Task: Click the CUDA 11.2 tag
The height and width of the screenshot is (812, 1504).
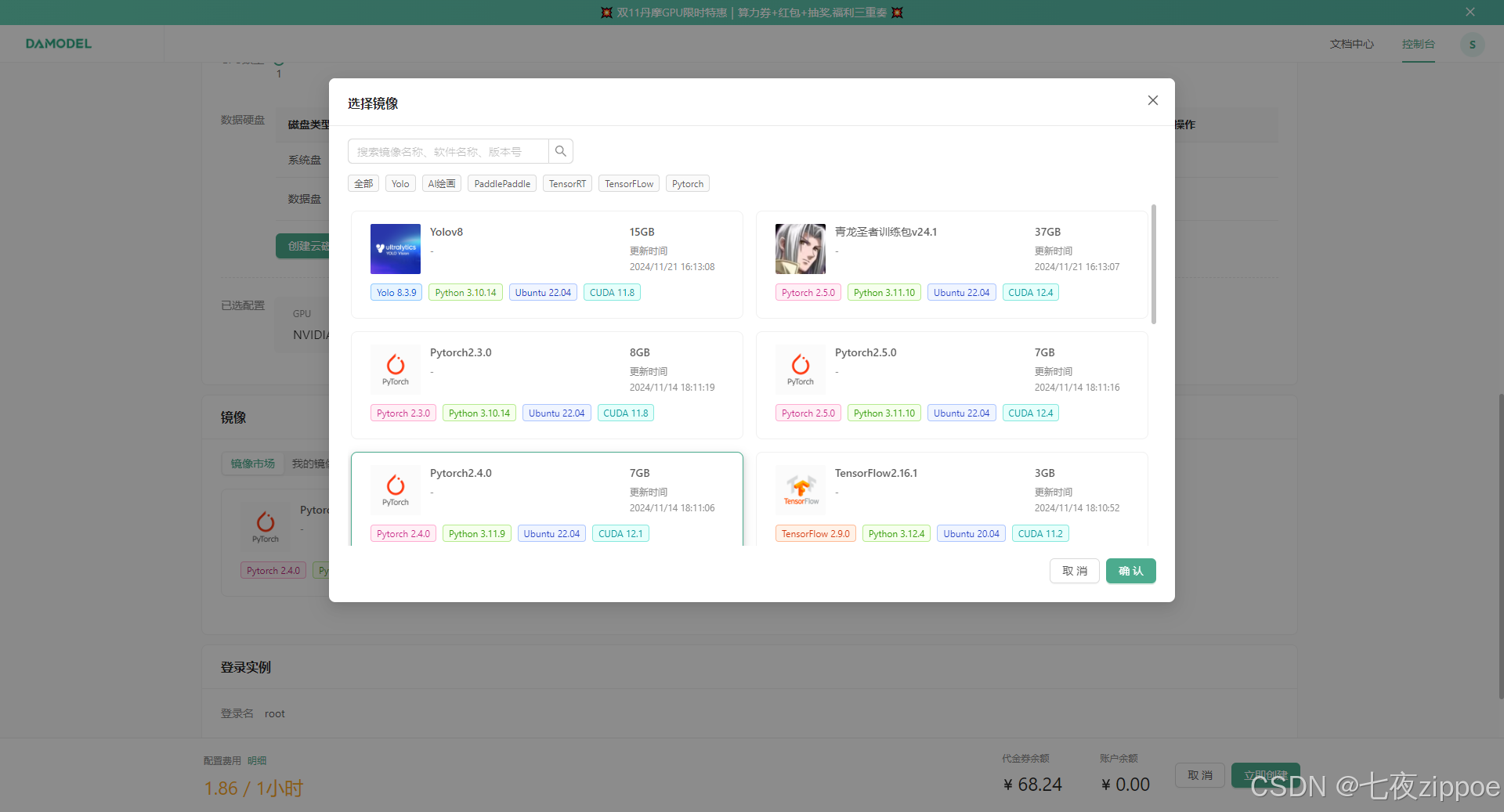Action: click(1040, 533)
